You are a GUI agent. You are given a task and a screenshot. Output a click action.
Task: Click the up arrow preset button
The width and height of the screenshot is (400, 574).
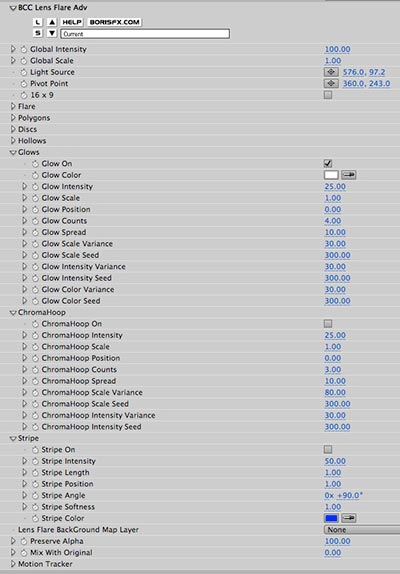(52, 22)
